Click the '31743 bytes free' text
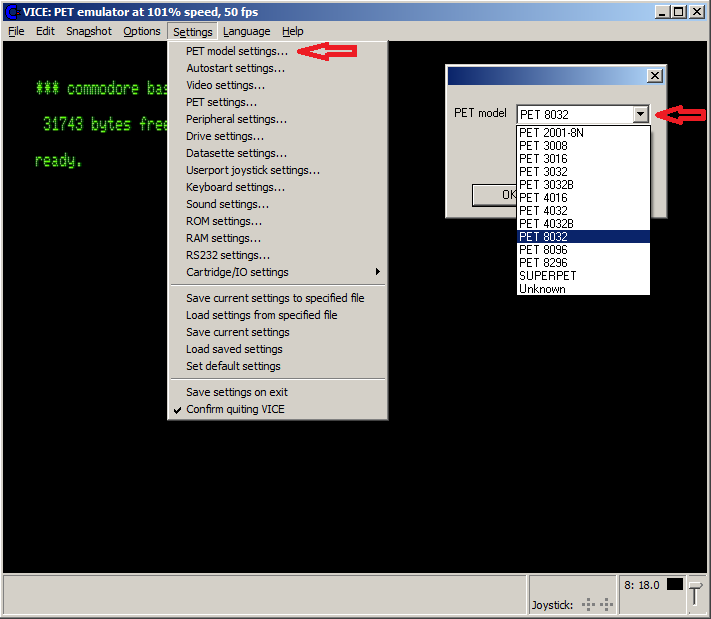The image size is (711, 619). [105, 124]
